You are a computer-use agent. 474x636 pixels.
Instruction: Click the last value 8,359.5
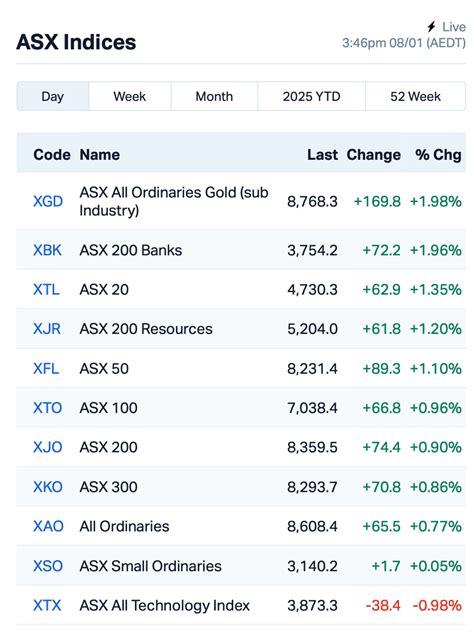click(312, 447)
